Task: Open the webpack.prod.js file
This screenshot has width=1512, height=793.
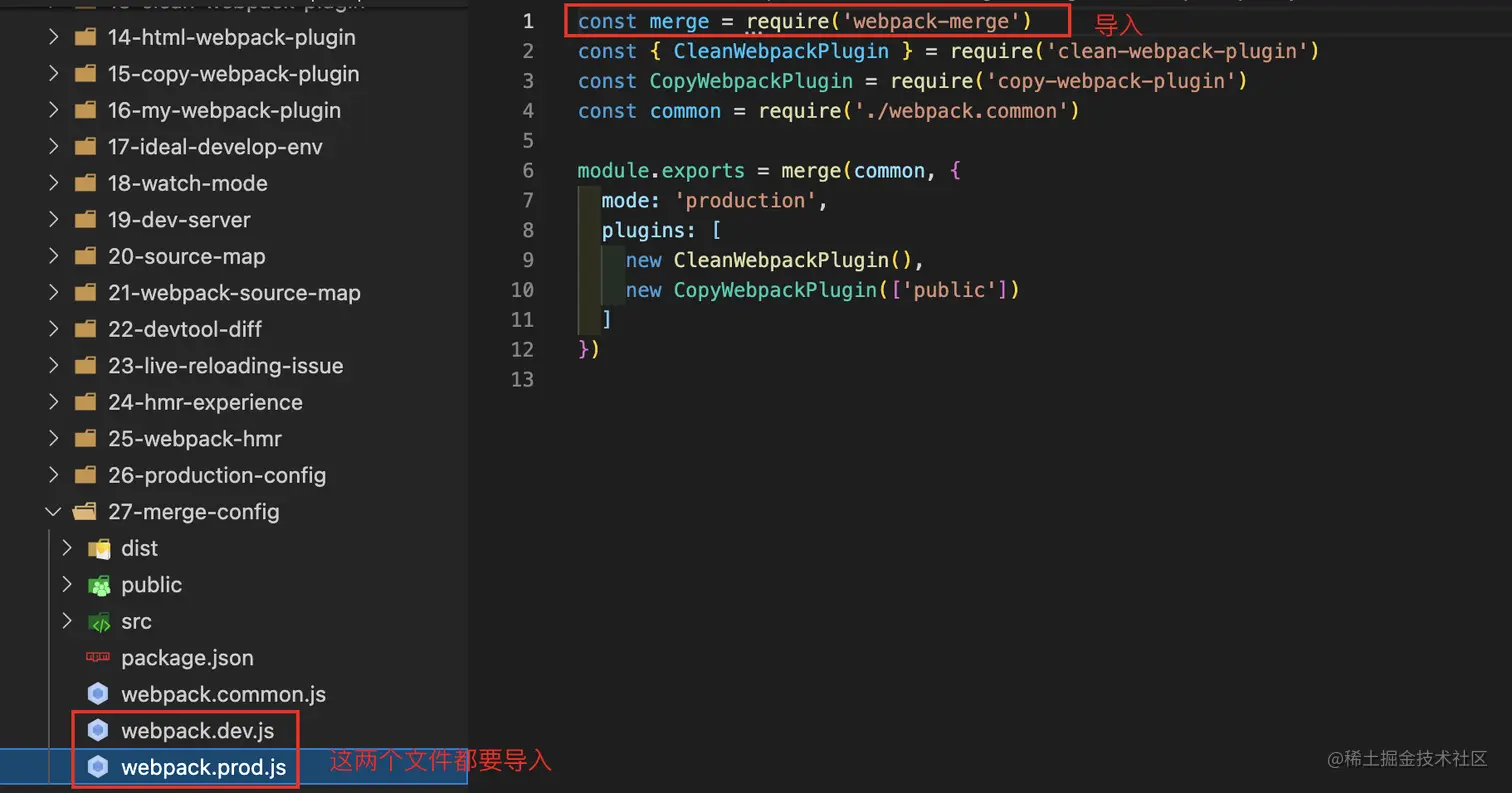Action: point(203,767)
